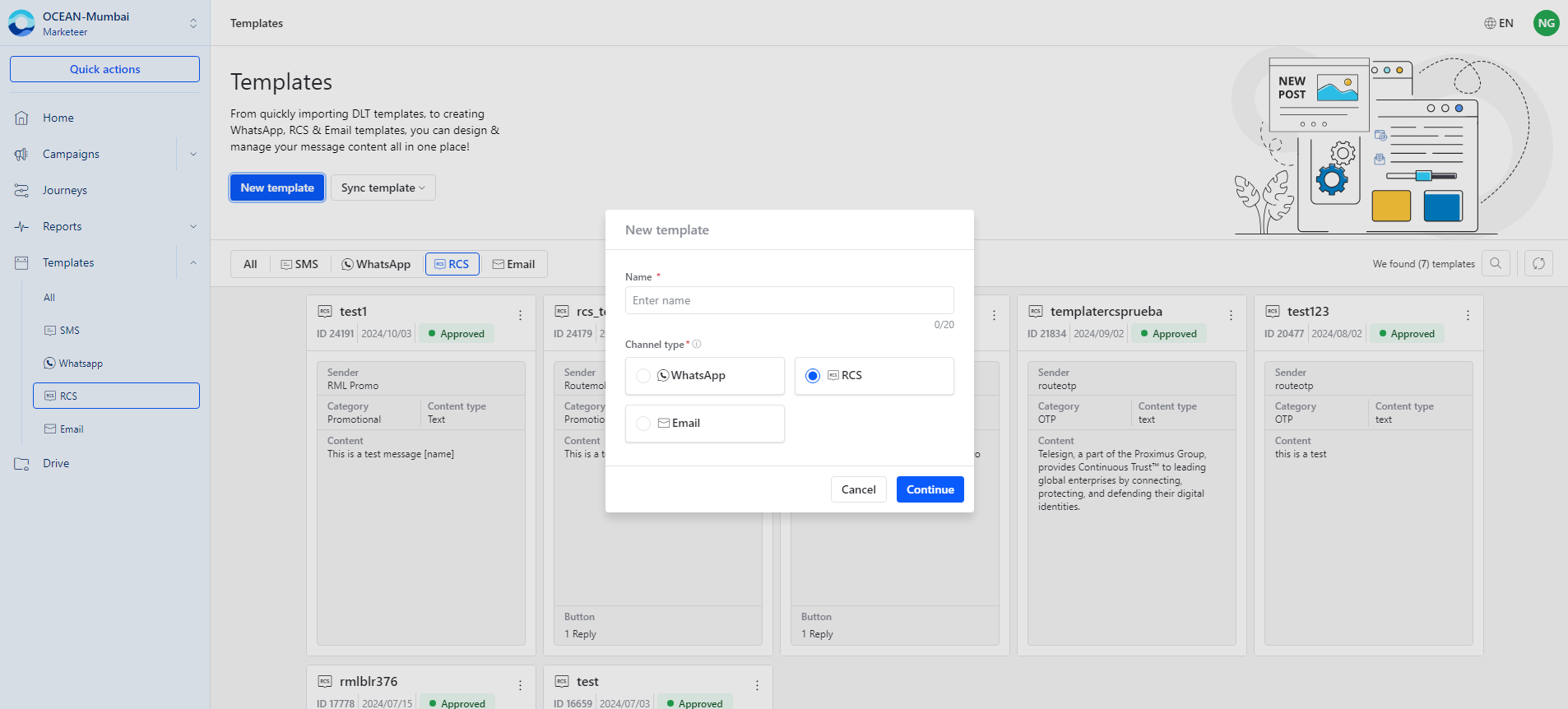Click the Journeys sidebar icon
1568x709 pixels.
[21, 190]
